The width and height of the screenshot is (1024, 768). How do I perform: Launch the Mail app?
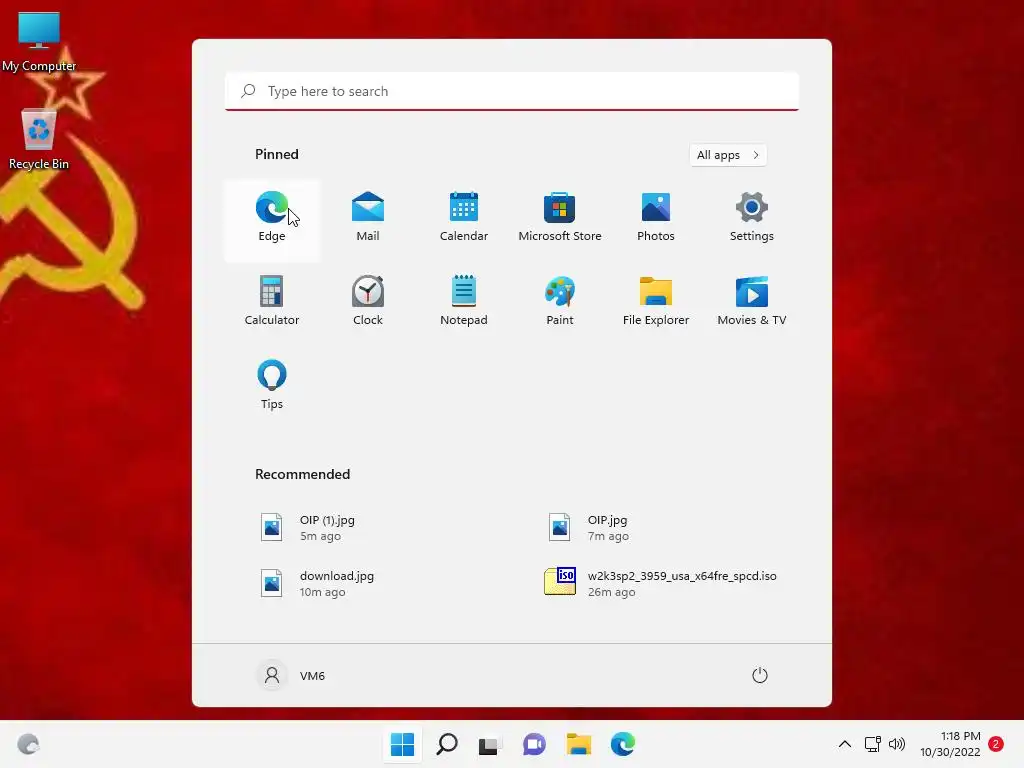pos(368,218)
